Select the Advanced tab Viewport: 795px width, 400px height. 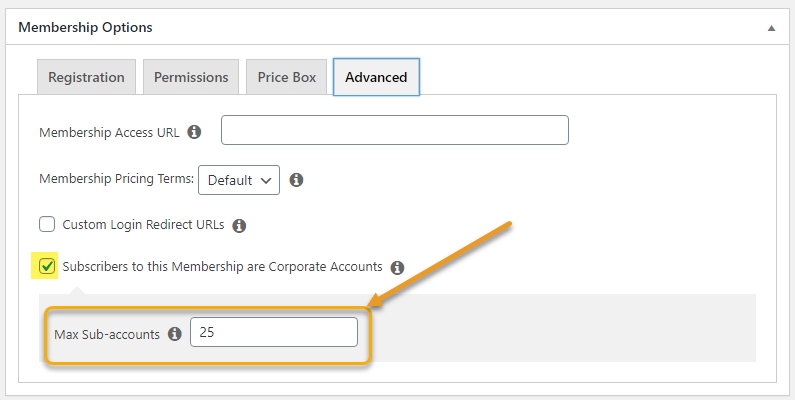(x=376, y=77)
